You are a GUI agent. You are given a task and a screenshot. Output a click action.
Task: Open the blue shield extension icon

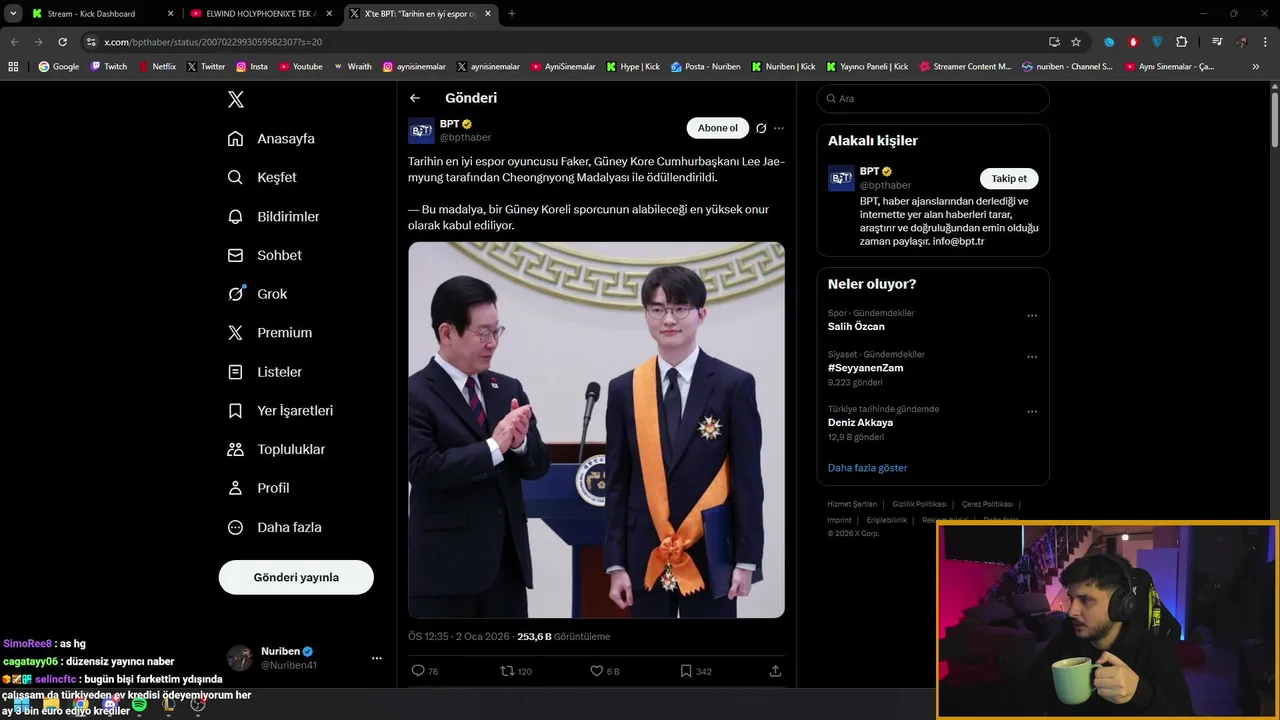1157,42
